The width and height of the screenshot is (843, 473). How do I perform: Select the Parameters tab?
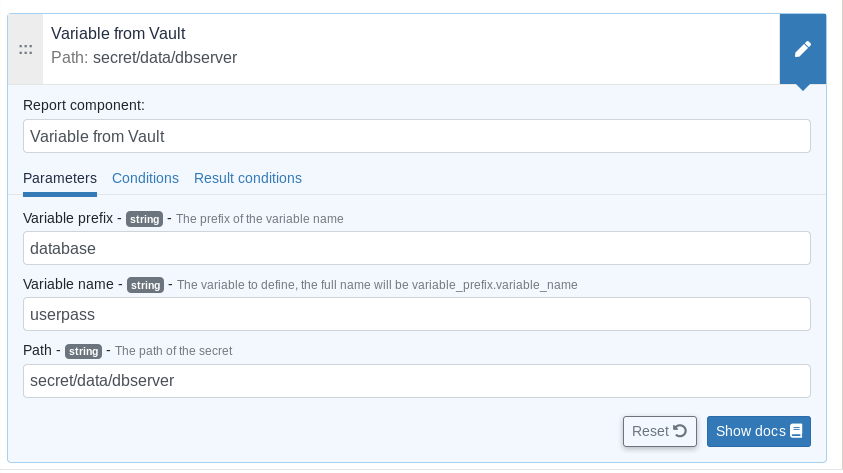click(60, 178)
